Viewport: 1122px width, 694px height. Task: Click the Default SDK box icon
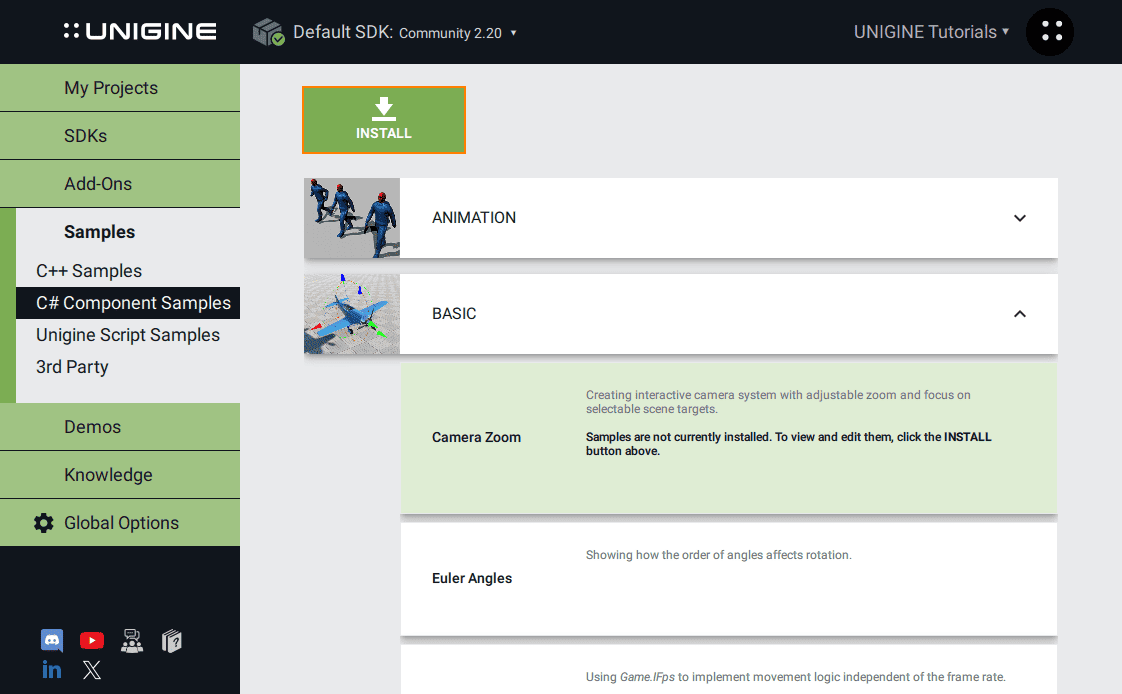tap(268, 32)
